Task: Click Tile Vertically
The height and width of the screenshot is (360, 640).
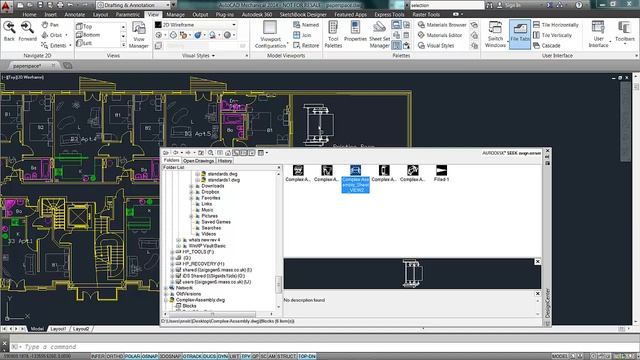Action: click(552, 35)
